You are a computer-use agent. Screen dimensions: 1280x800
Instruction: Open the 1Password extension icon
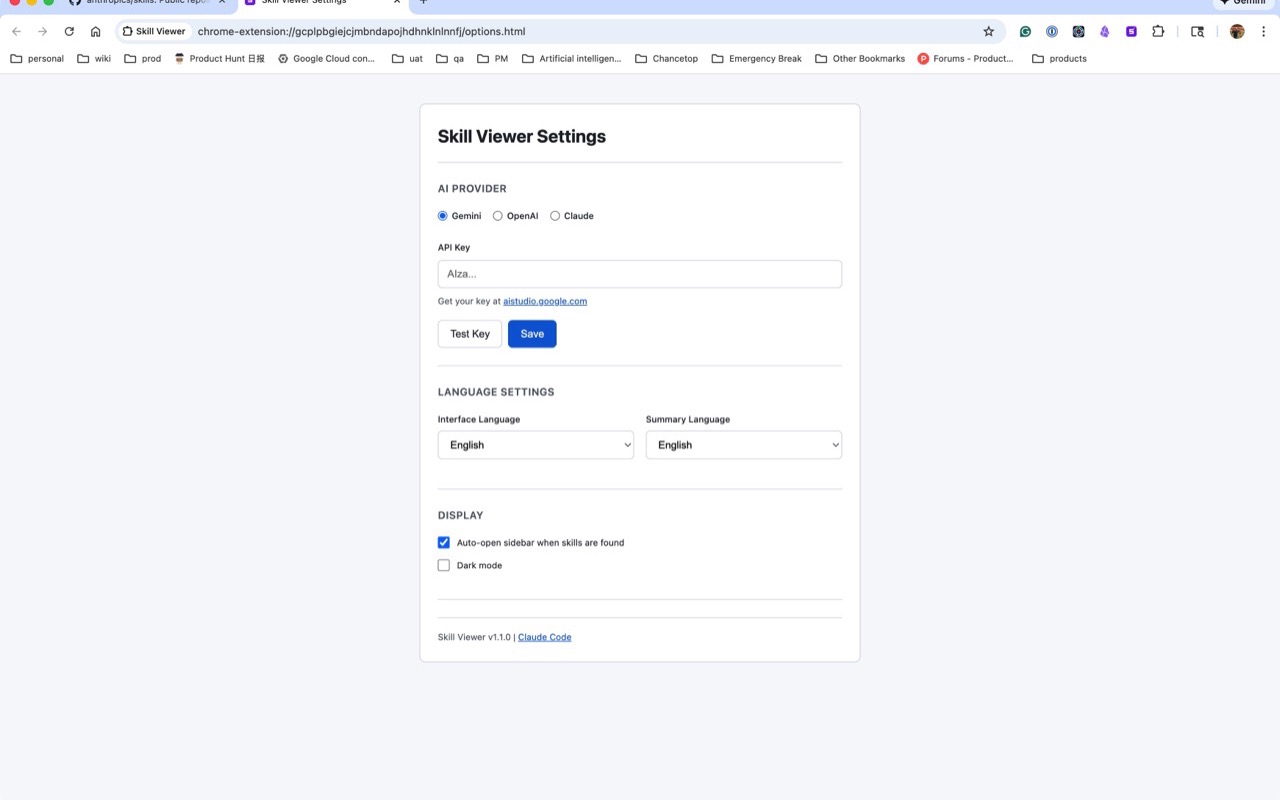(1052, 31)
